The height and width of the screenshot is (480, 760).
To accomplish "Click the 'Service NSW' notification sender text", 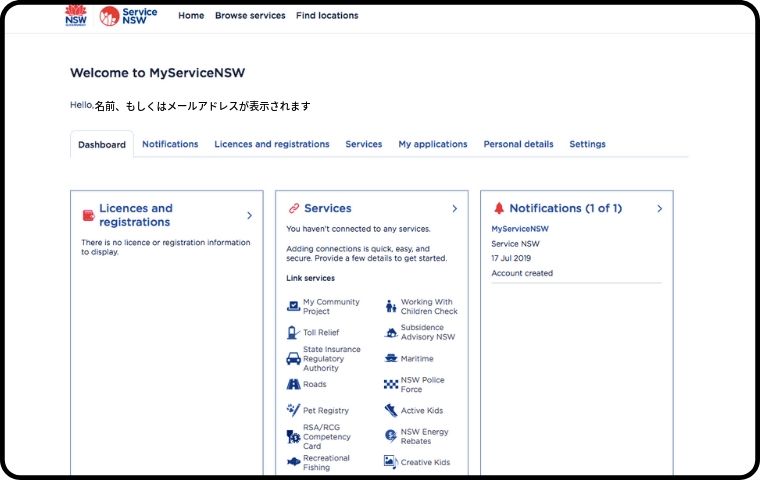I will (x=515, y=244).
